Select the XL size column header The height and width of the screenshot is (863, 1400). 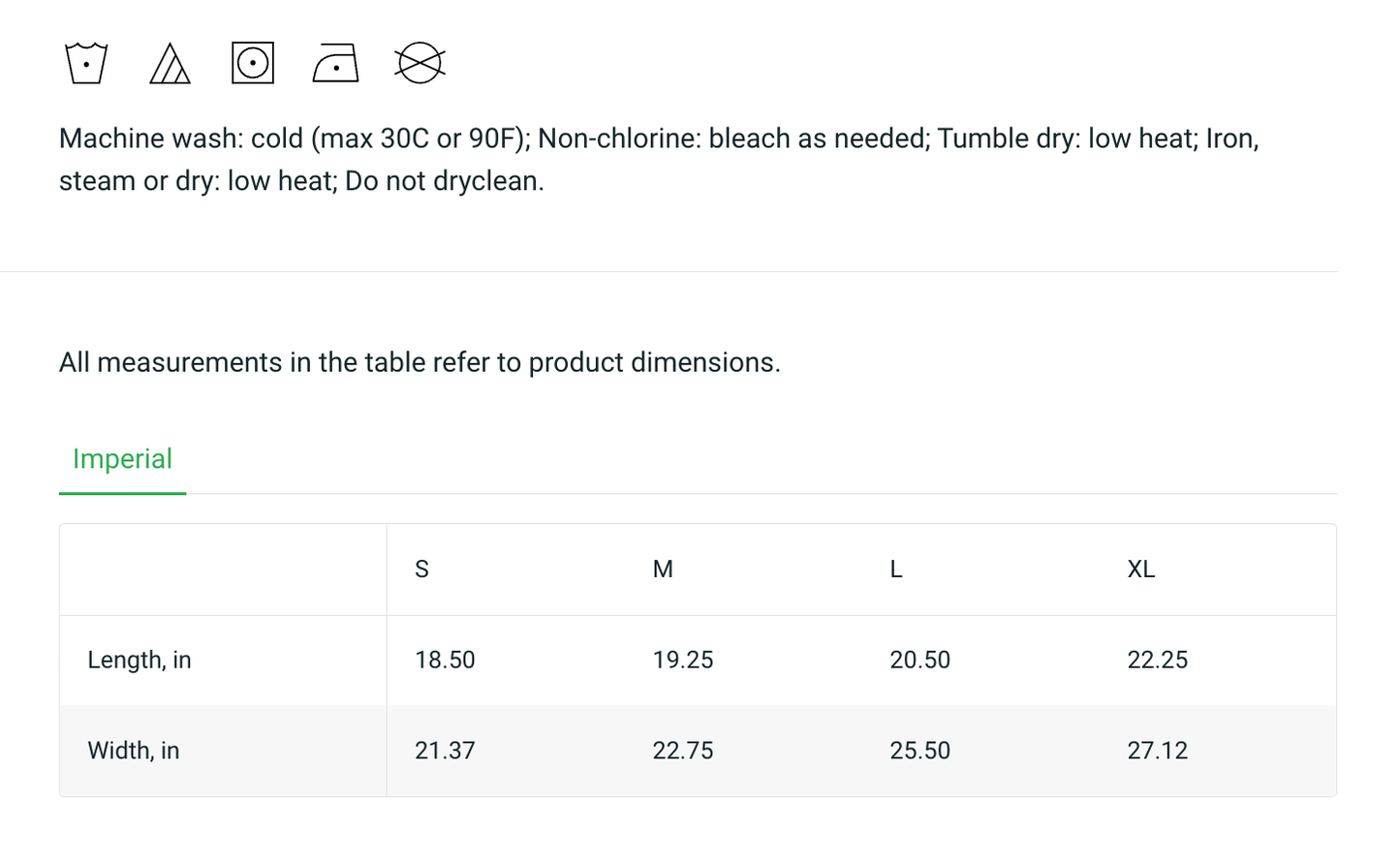click(1141, 570)
